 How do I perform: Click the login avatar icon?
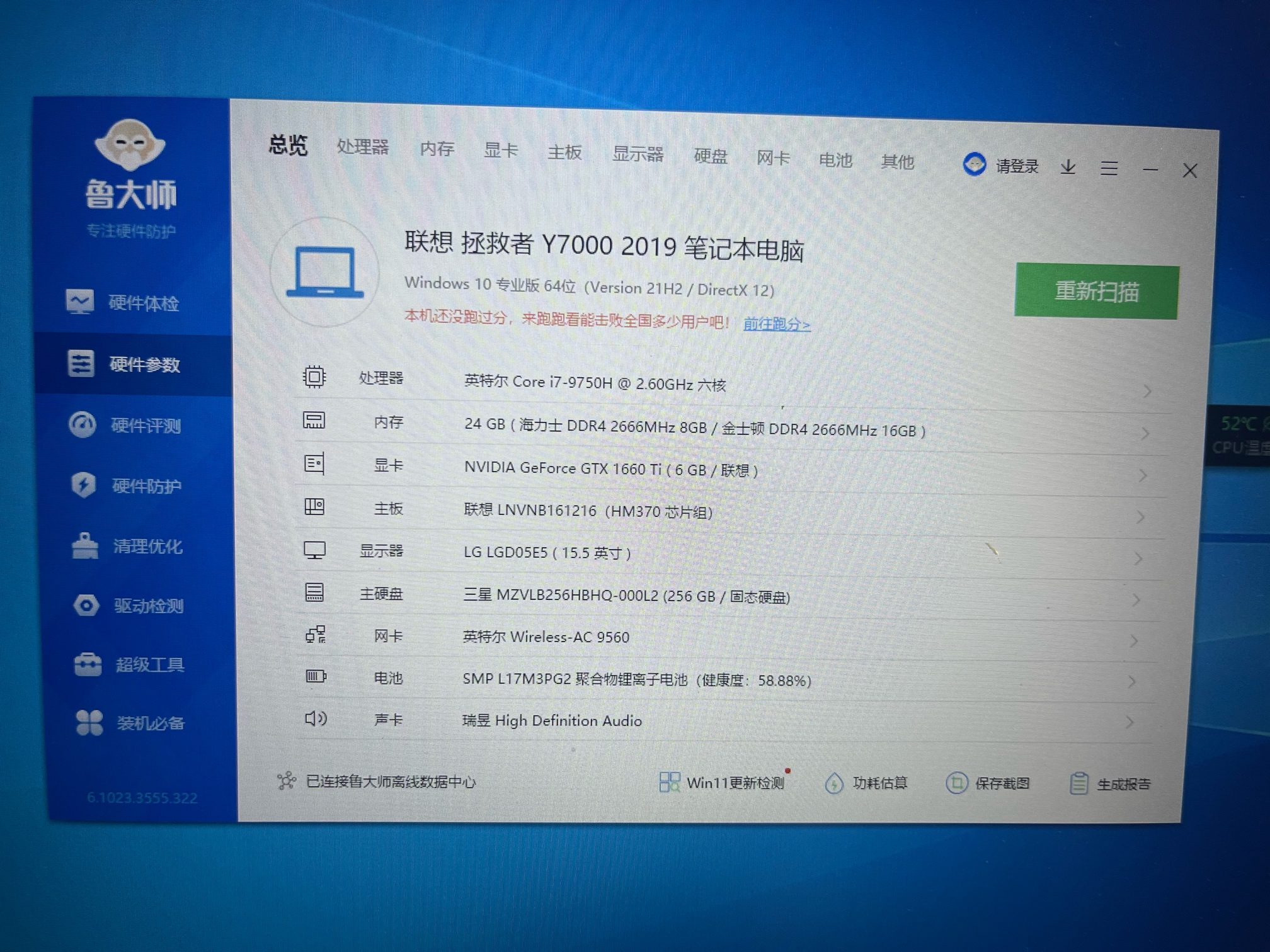[x=975, y=165]
